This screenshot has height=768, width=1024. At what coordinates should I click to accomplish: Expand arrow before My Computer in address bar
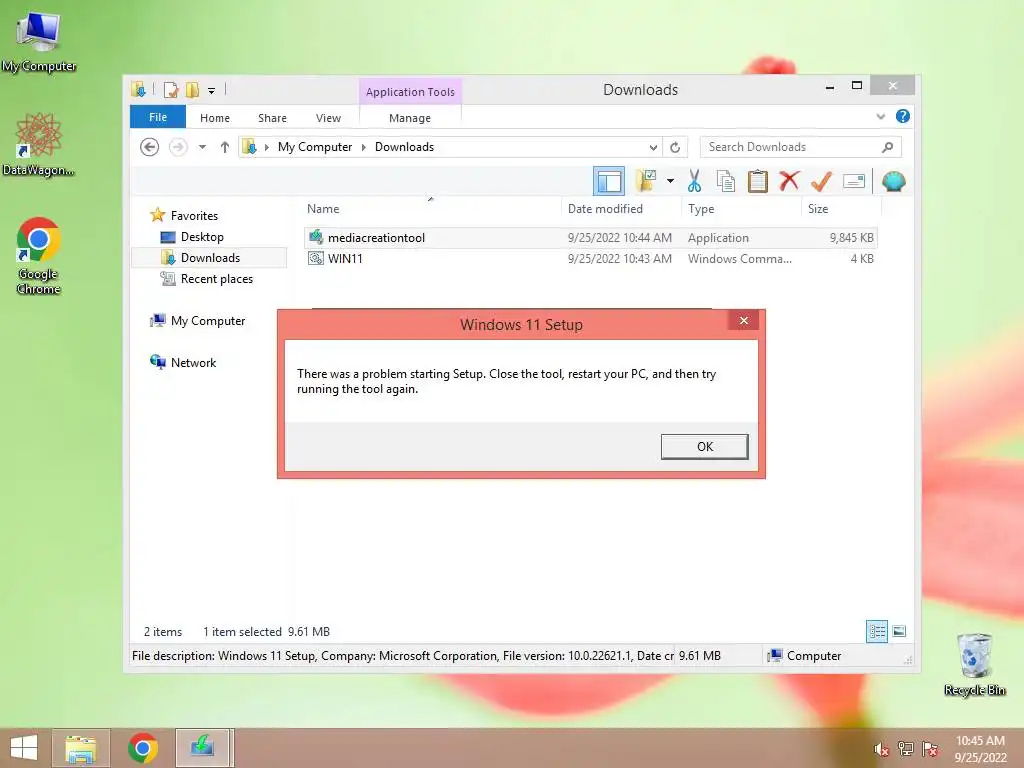pos(266,147)
